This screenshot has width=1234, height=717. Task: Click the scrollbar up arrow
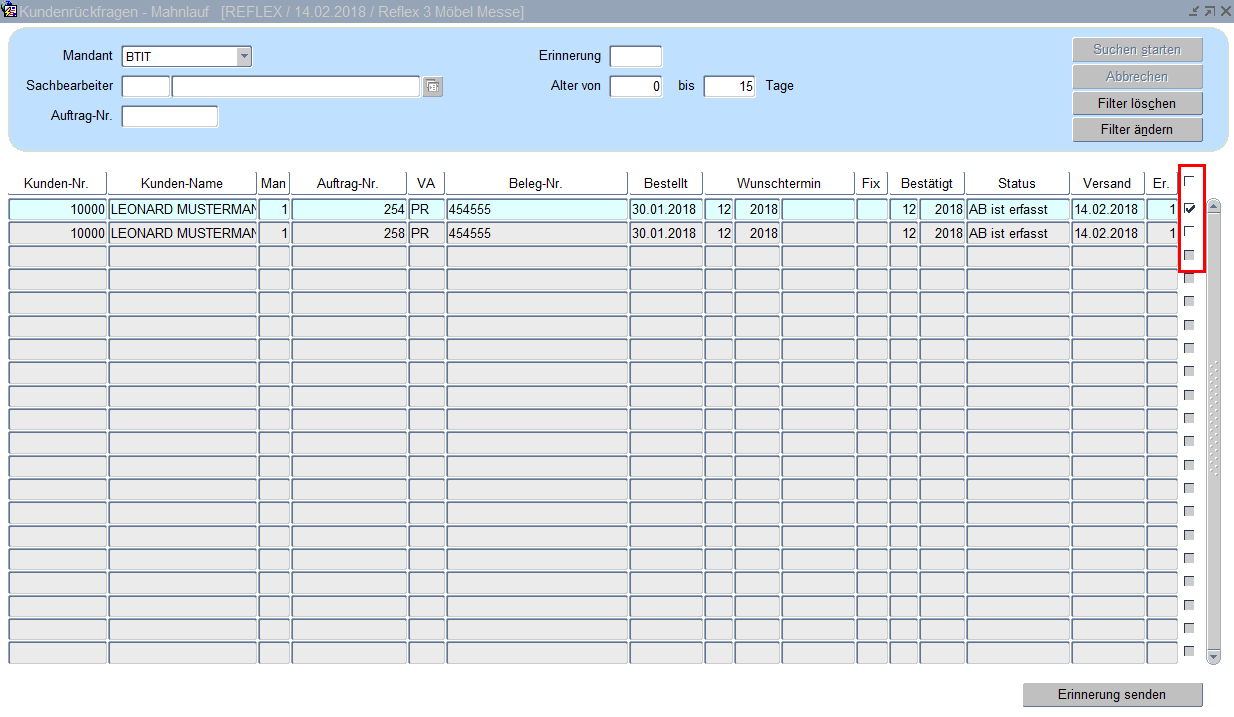point(1214,207)
